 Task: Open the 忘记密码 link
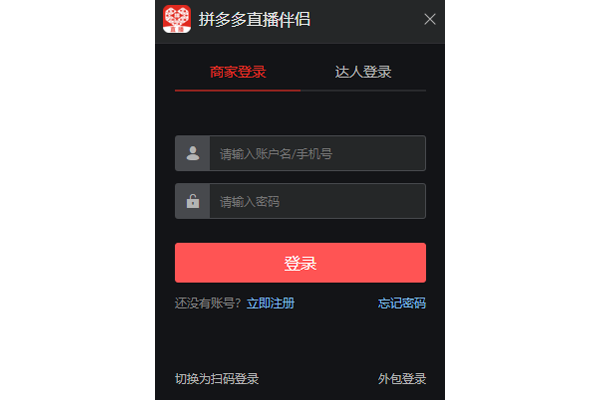[402, 303]
